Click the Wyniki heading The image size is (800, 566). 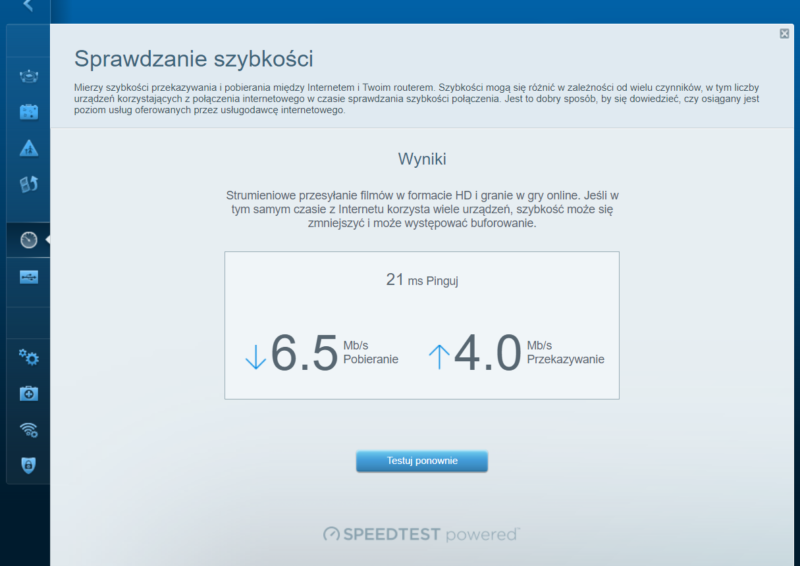pos(422,159)
